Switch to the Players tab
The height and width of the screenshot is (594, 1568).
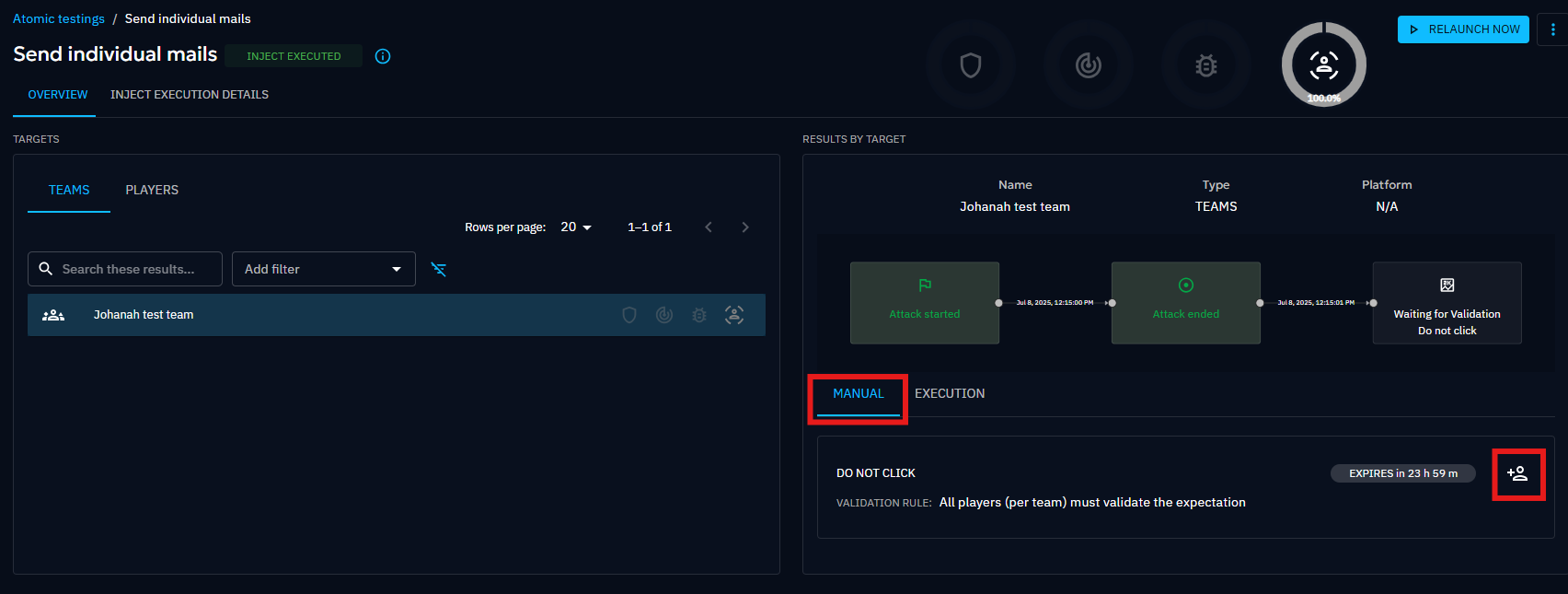(152, 190)
